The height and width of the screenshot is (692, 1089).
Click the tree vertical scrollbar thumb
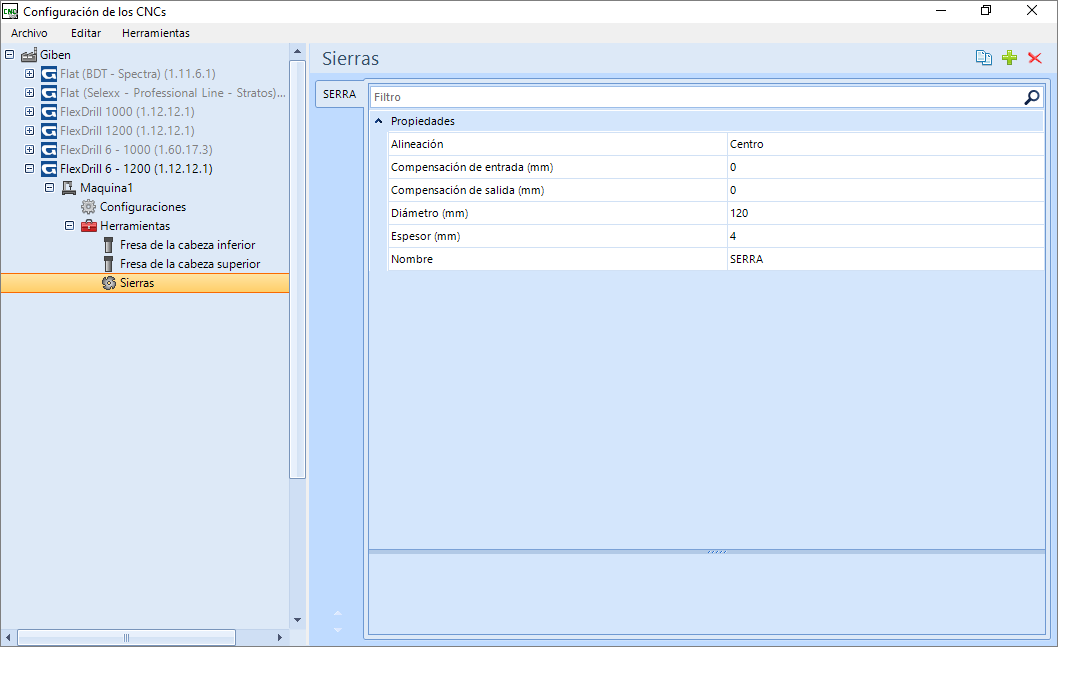tap(297, 270)
